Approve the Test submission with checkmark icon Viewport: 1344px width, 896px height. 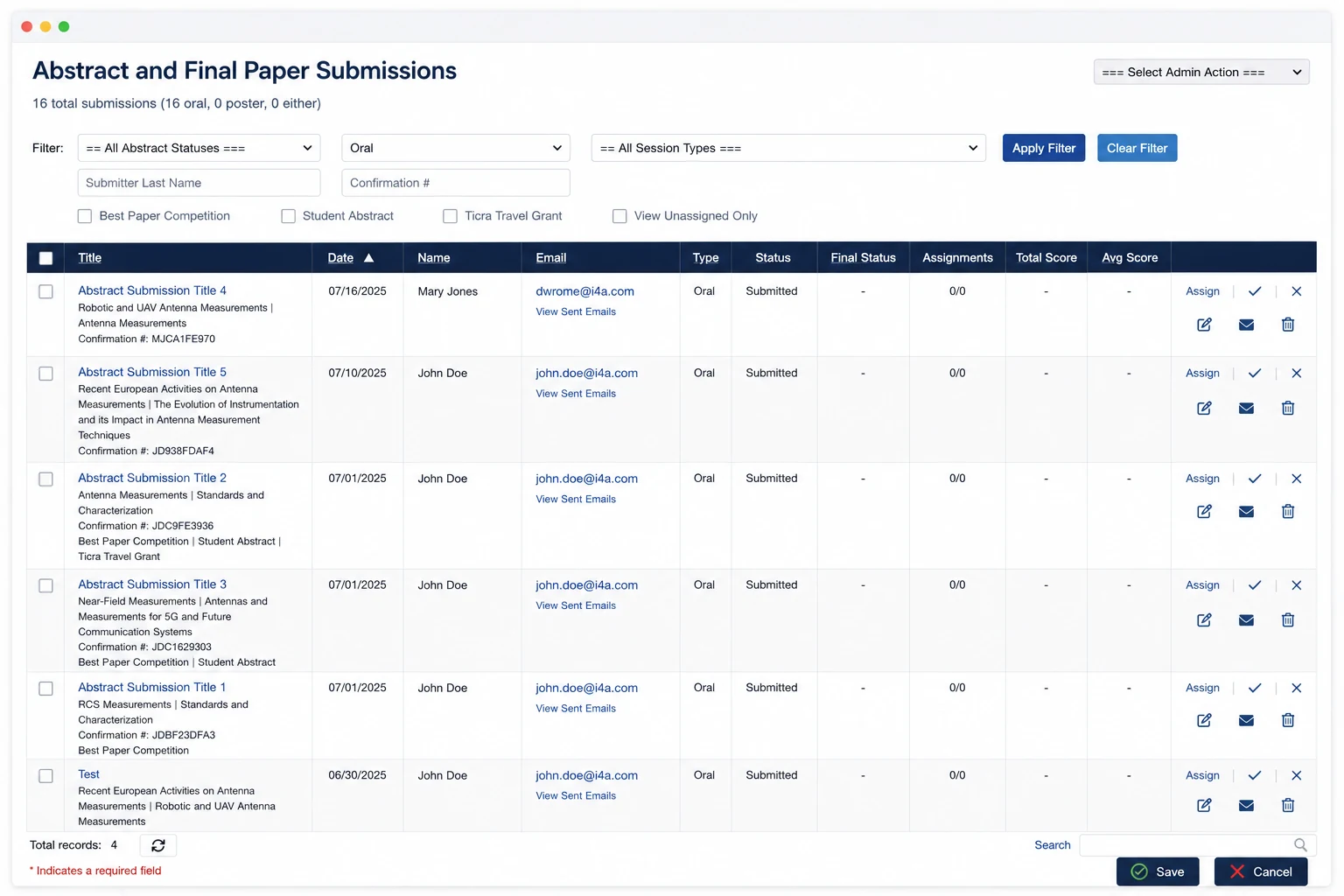point(1255,776)
